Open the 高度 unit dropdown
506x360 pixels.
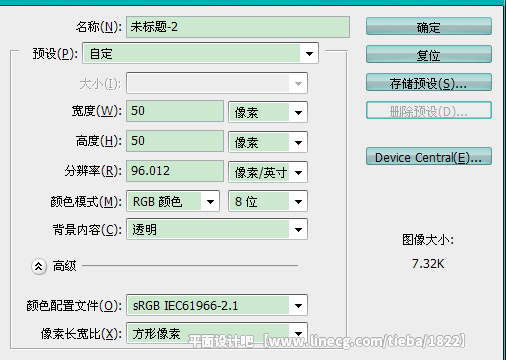(268, 142)
